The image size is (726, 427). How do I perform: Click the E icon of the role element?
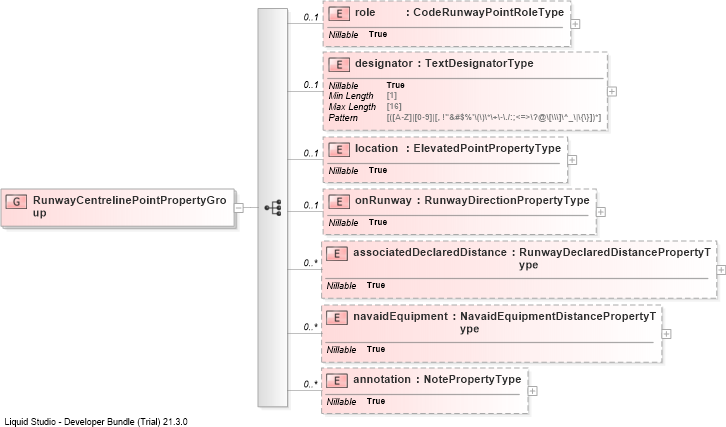[338, 13]
